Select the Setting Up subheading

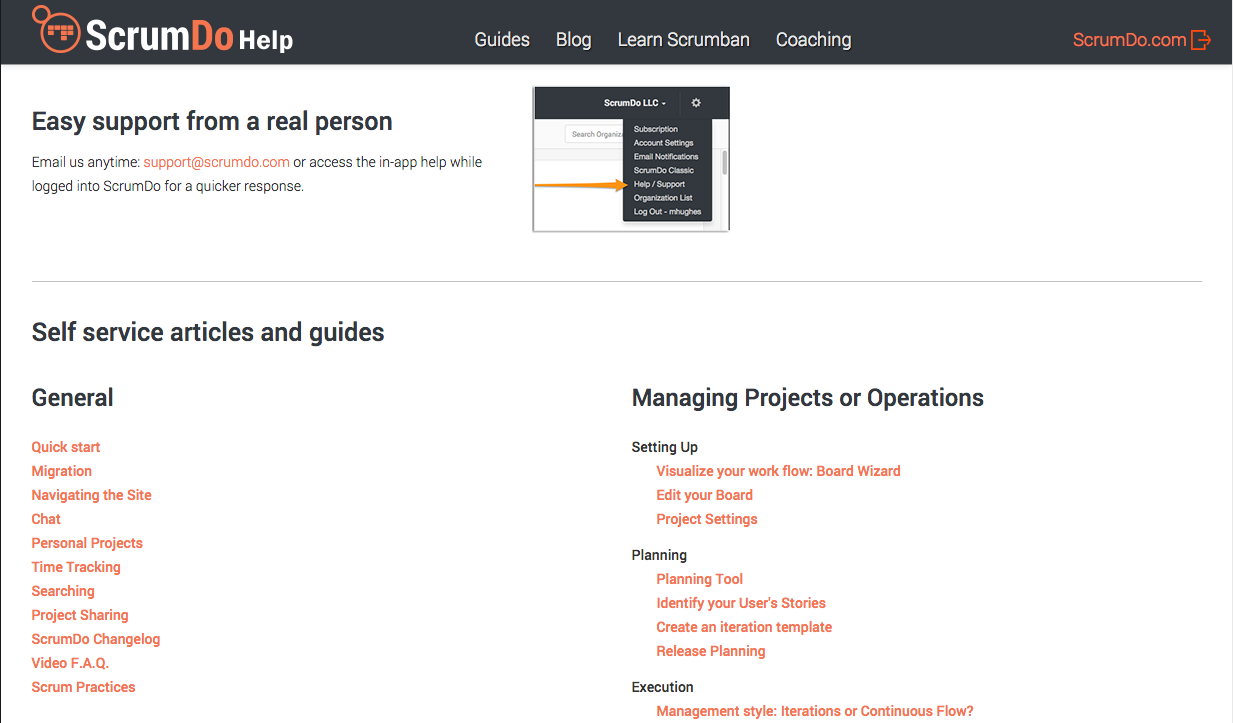coord(665,447)
